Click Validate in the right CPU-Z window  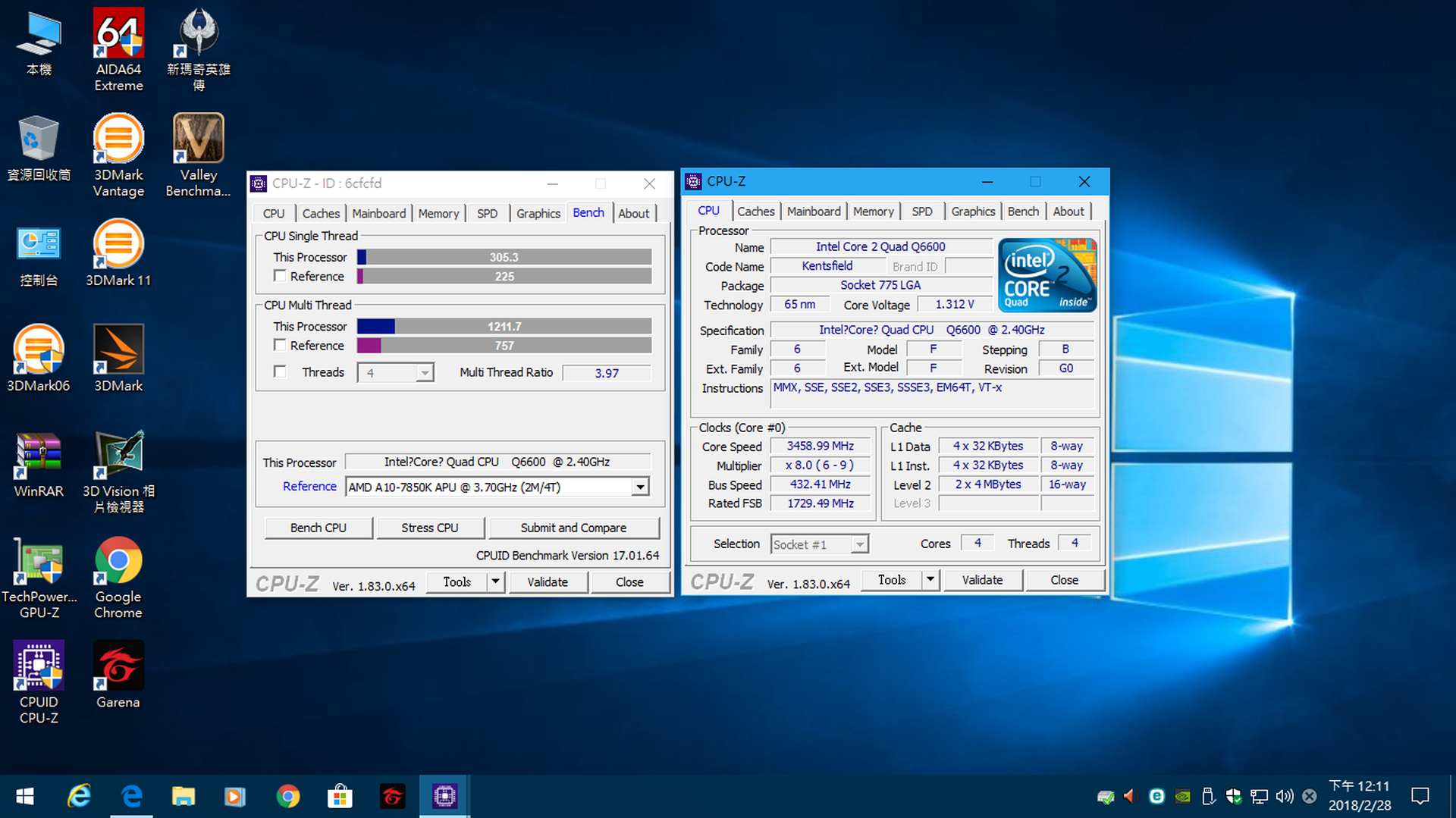pos(982,580)
